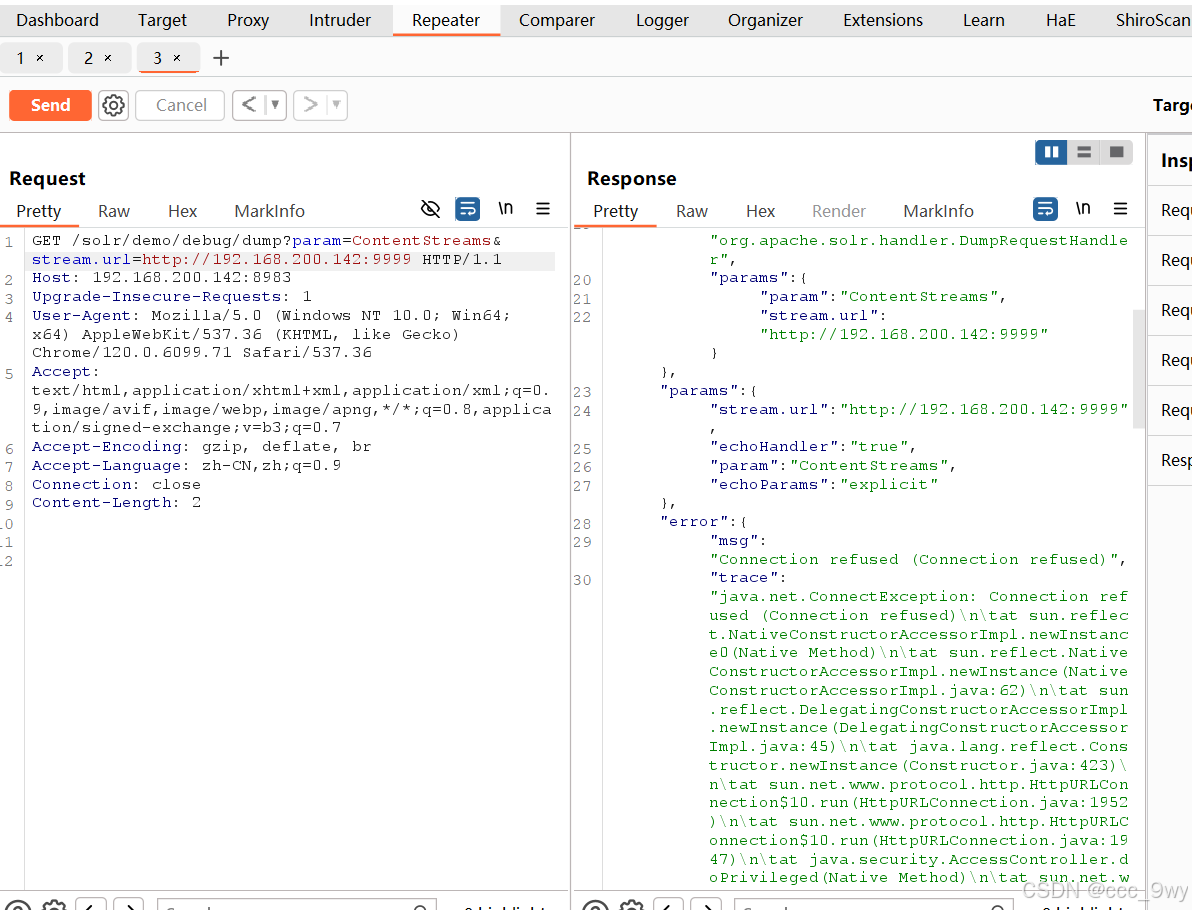Screen dimensions: 1192x910
Task: Close Repeater tab 1
Action: pos(40,58)
